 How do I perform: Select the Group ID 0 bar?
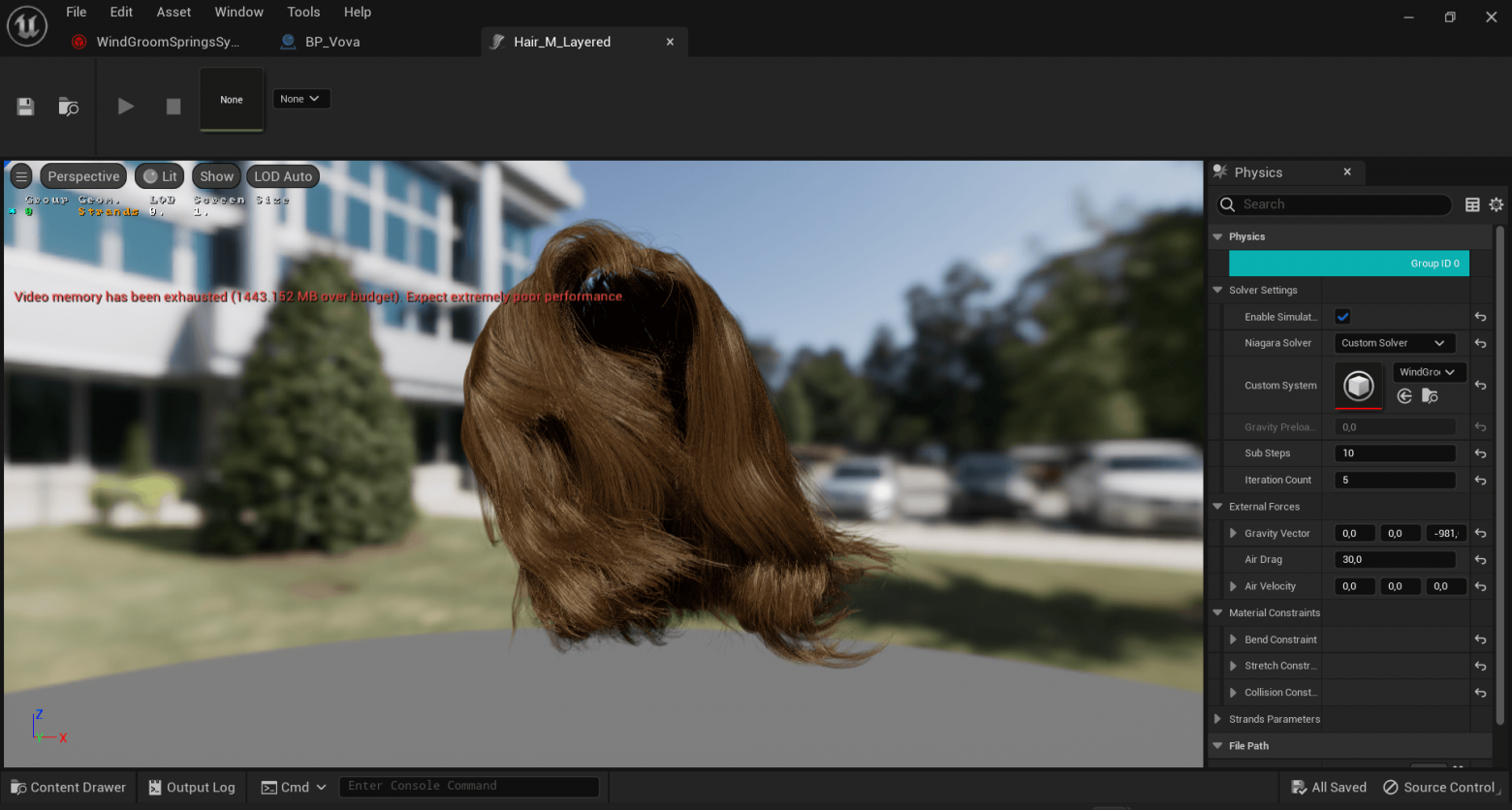(1349, 264)
